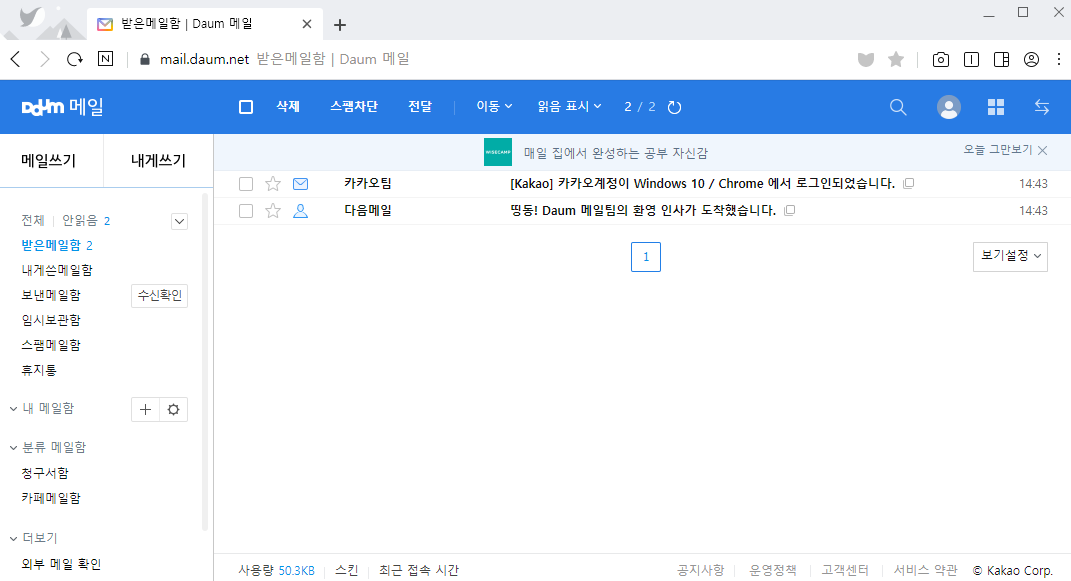1071x581 pixels.
Task: Open the user profile avatar icon
Action: (949, 107)
